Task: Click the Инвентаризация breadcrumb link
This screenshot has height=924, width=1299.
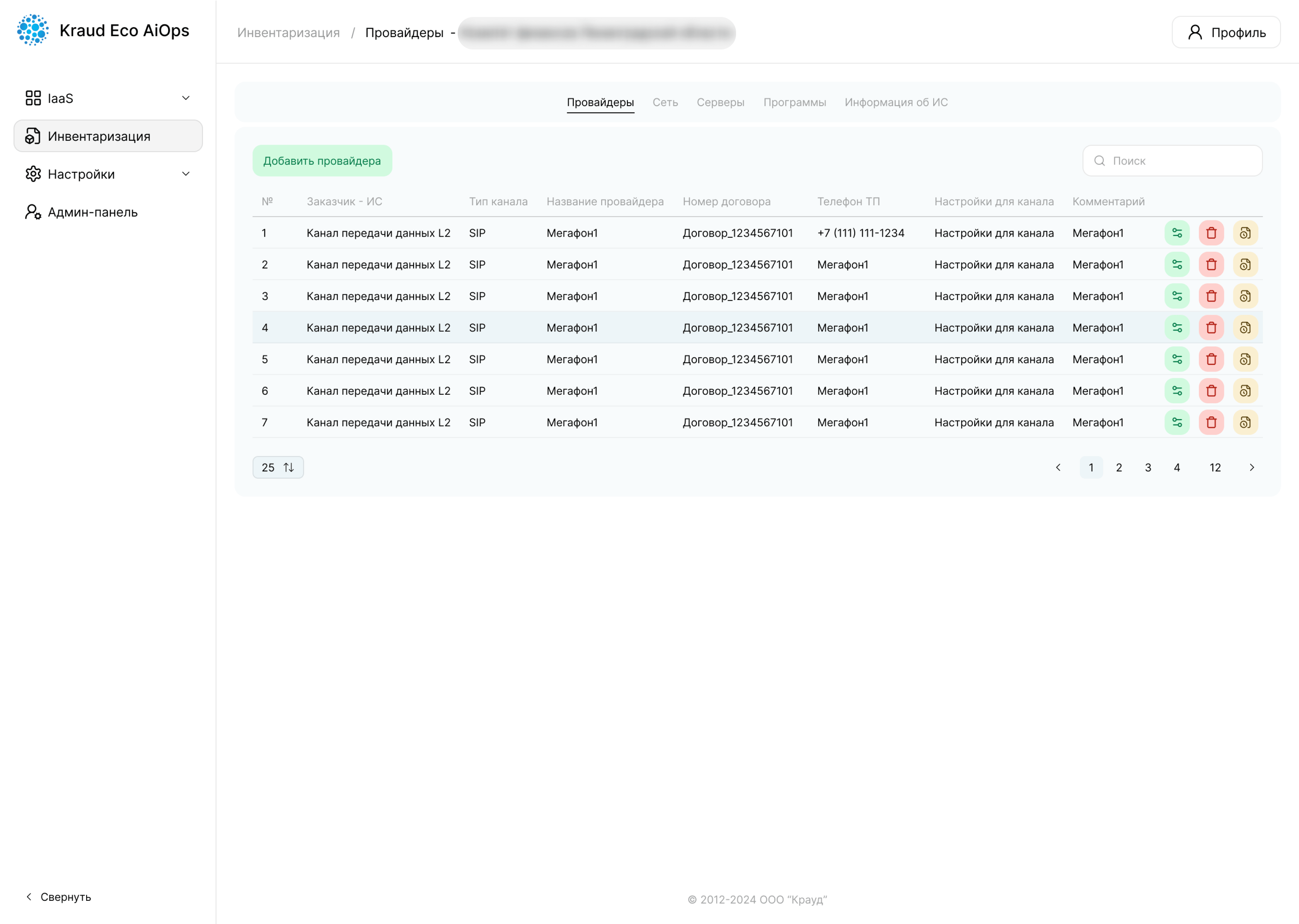Action: click(288, 33)
